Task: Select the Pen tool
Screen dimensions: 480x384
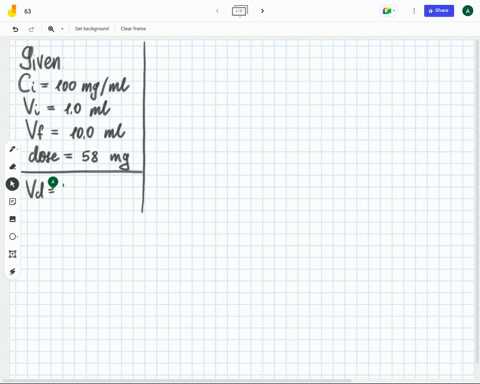Action: (13, 149)
